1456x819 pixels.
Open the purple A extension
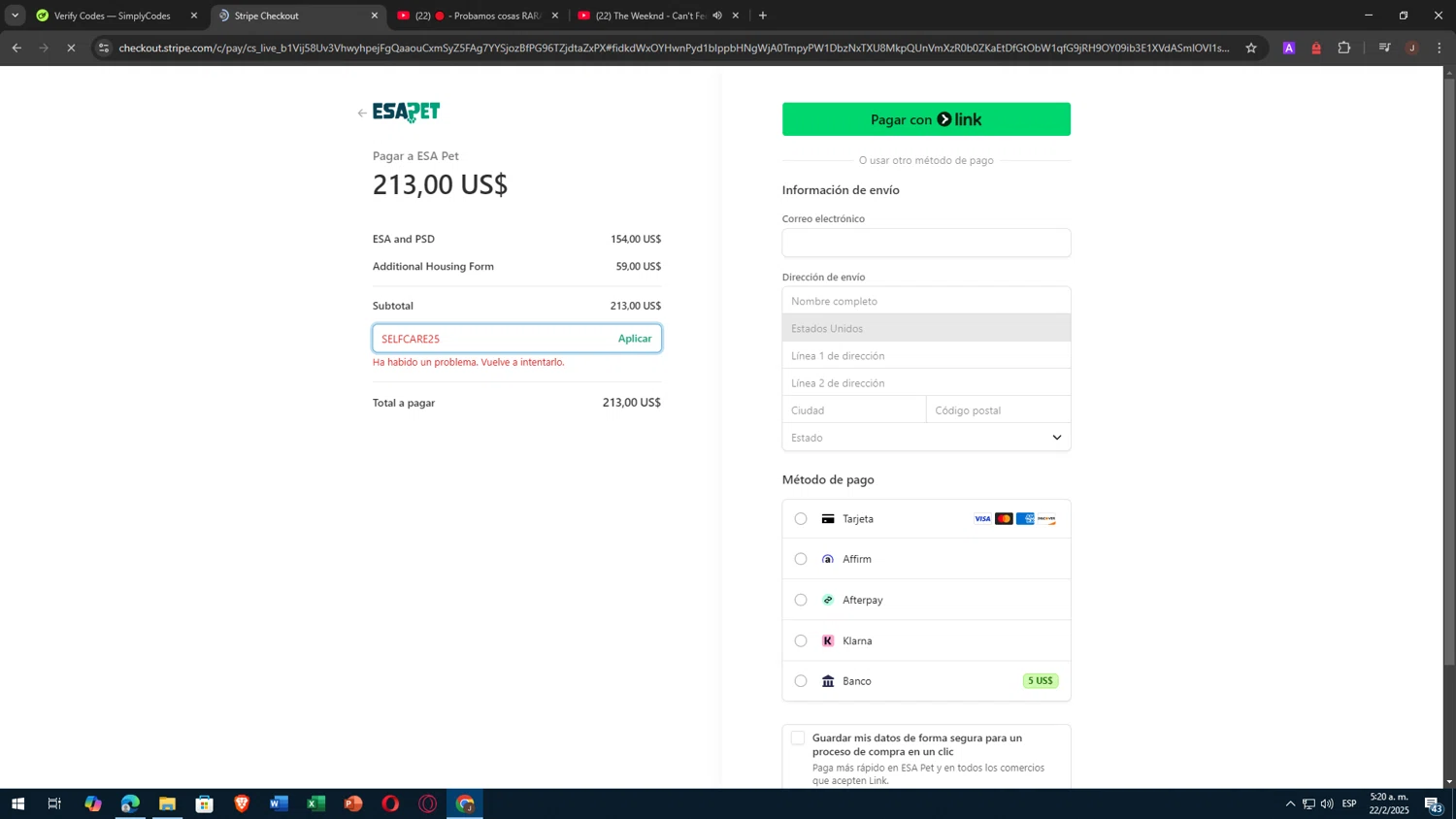pos(1289,48)
